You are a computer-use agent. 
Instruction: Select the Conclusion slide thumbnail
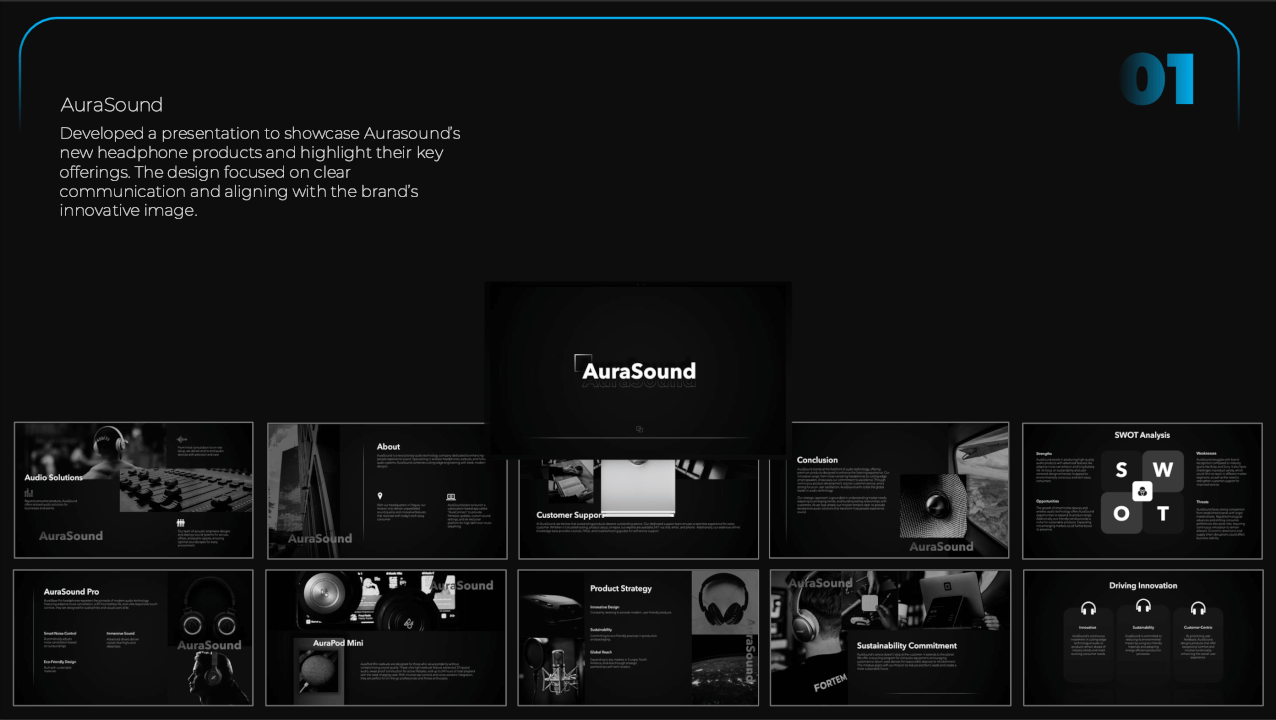(889, 490)
